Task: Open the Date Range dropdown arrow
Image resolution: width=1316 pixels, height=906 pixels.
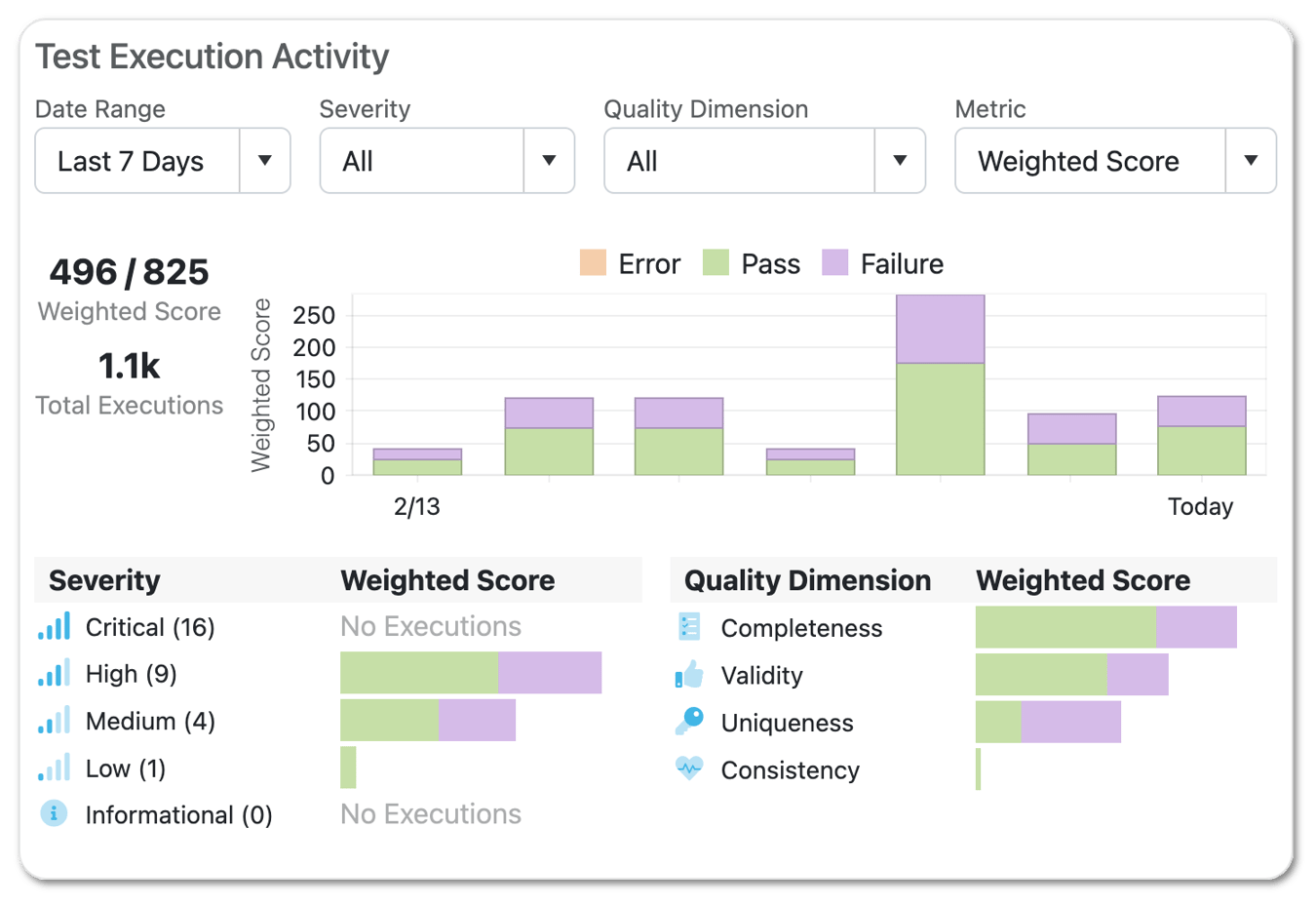Action: coord(264,161)
